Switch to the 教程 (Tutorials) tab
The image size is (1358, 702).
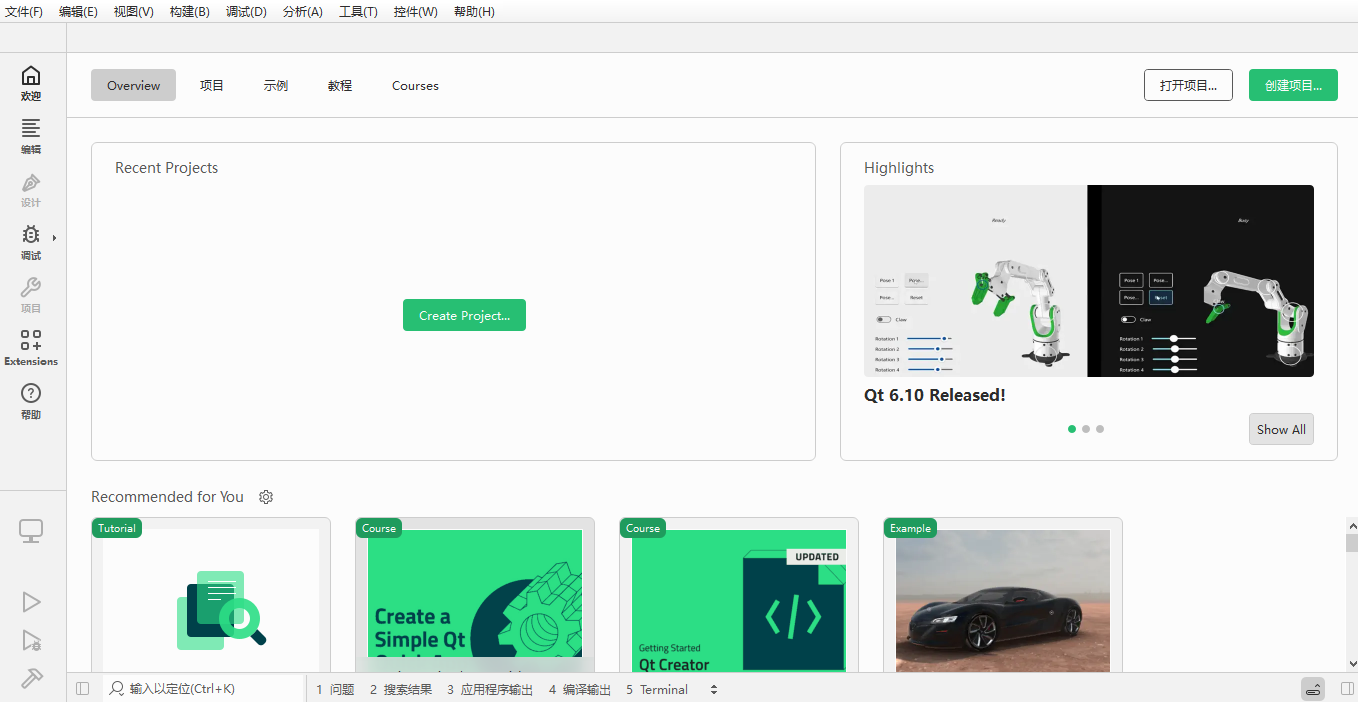[x=340, y=85]
